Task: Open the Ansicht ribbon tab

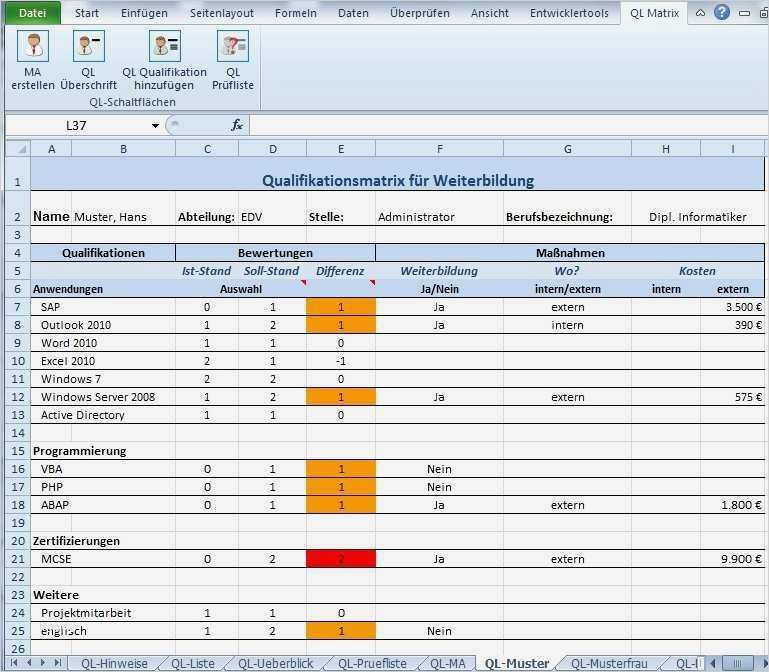Action: (x=489, y=13)
